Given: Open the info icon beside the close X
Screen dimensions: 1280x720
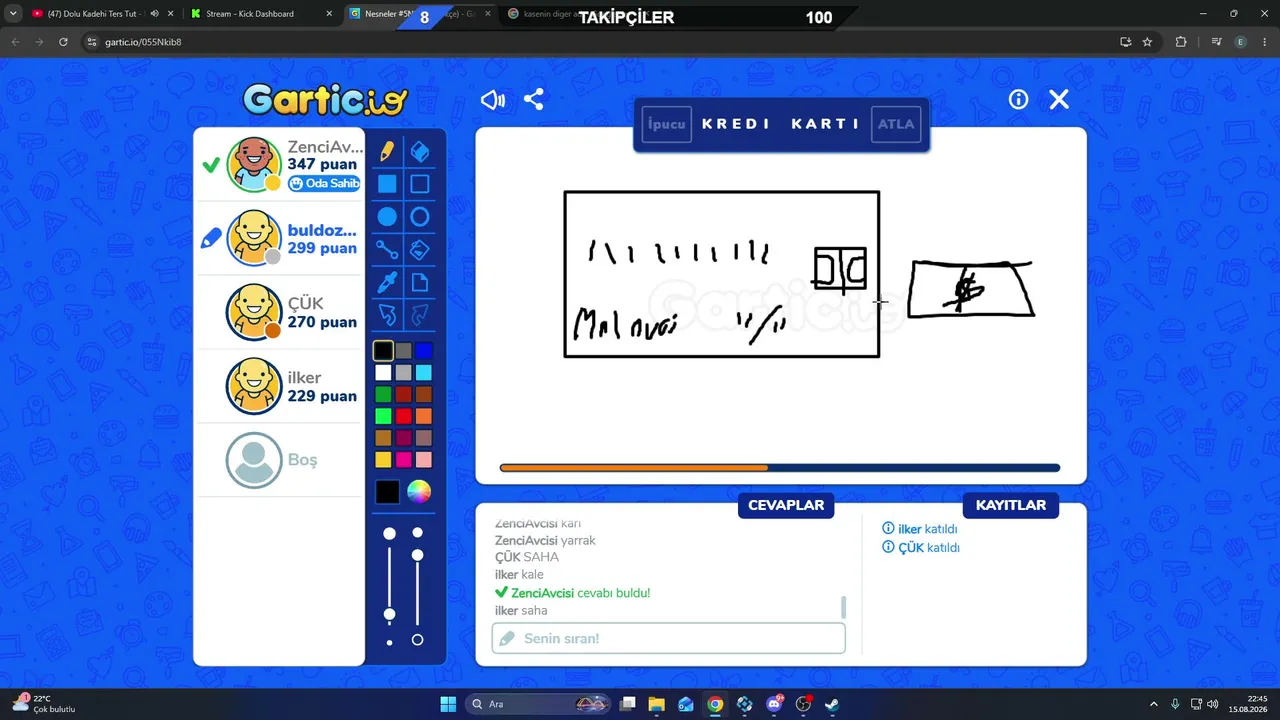Looking at the screenshot, I should coord(1018,99).
